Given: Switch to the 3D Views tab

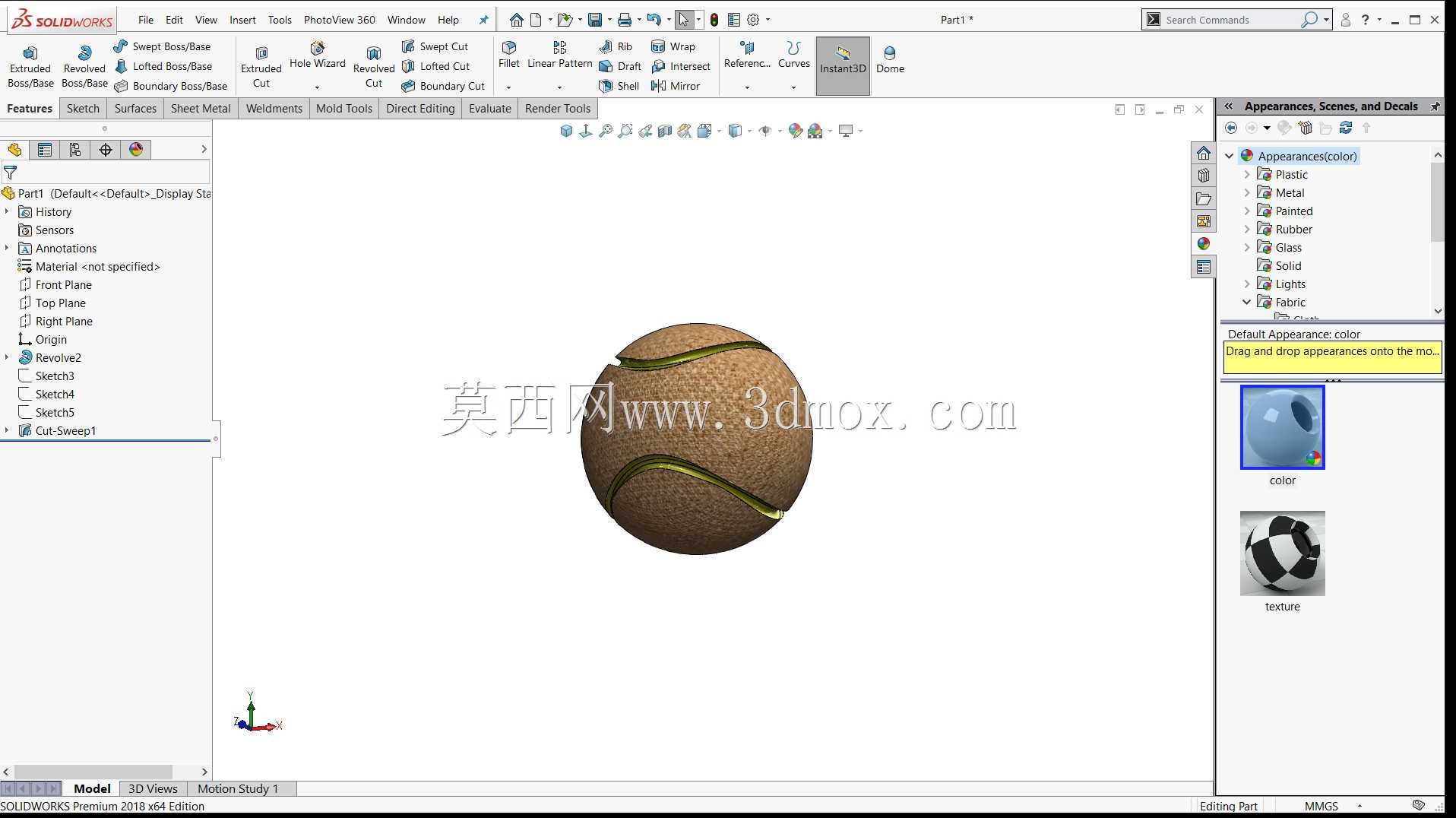Looking at the screenshot, I should pyautogui.click(x=153, y=788).
